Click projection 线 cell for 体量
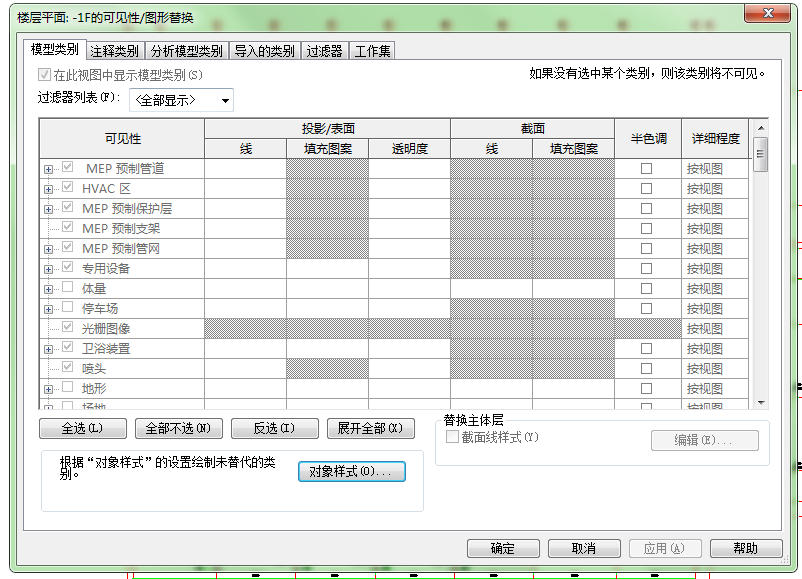Image resolution: width=802 pixels, height=579 pixels. 246,289
